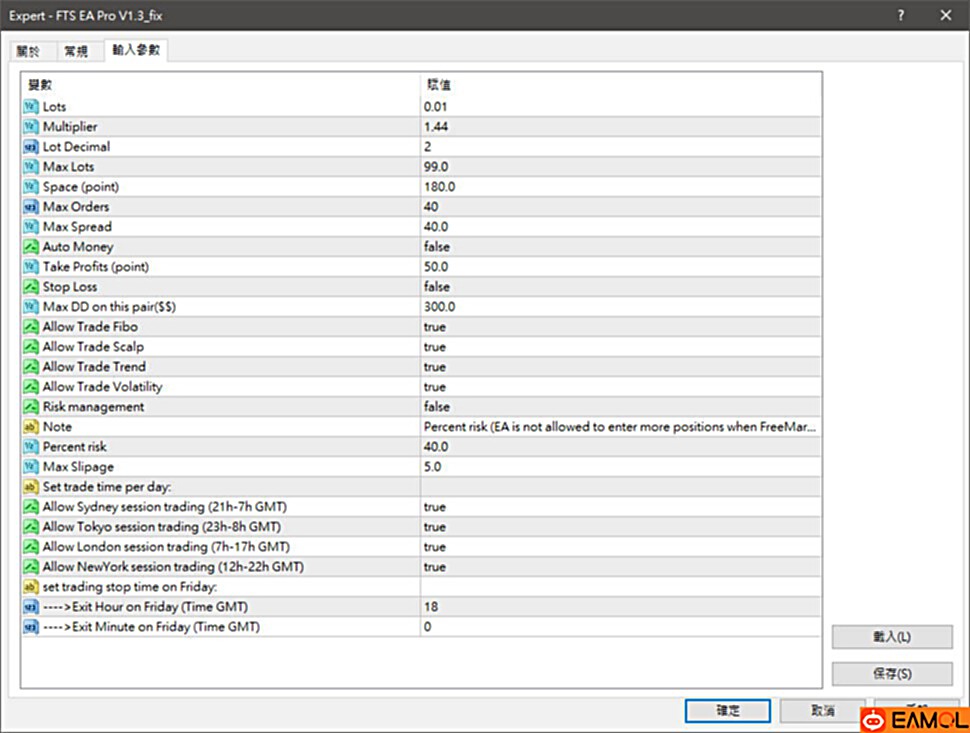
Task: Click the boolean icon beside Sydney session trading
Action: click(x=31, y=507)
